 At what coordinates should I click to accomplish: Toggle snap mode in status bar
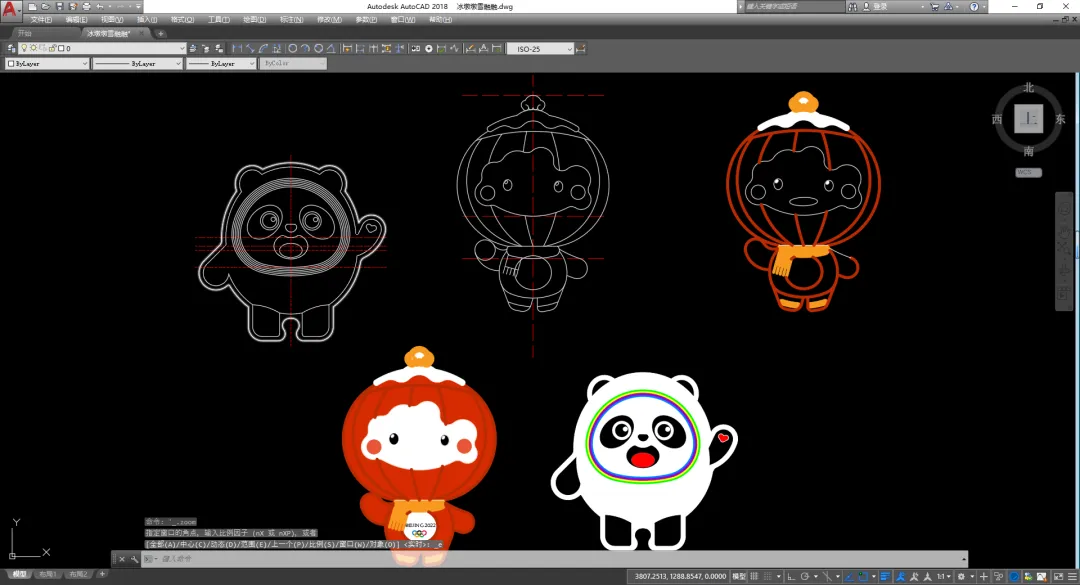click(x=767, y=576)
